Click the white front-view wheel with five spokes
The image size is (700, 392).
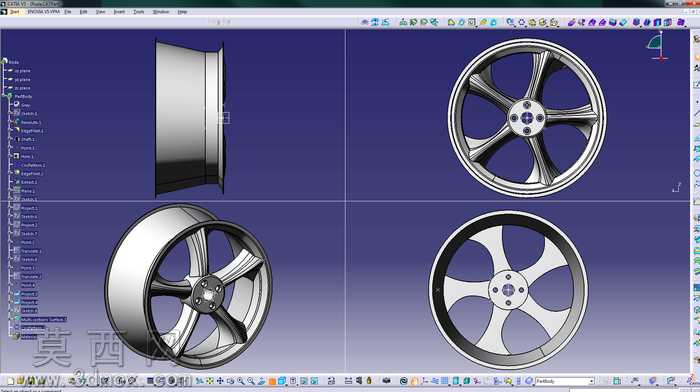point(508,290)
